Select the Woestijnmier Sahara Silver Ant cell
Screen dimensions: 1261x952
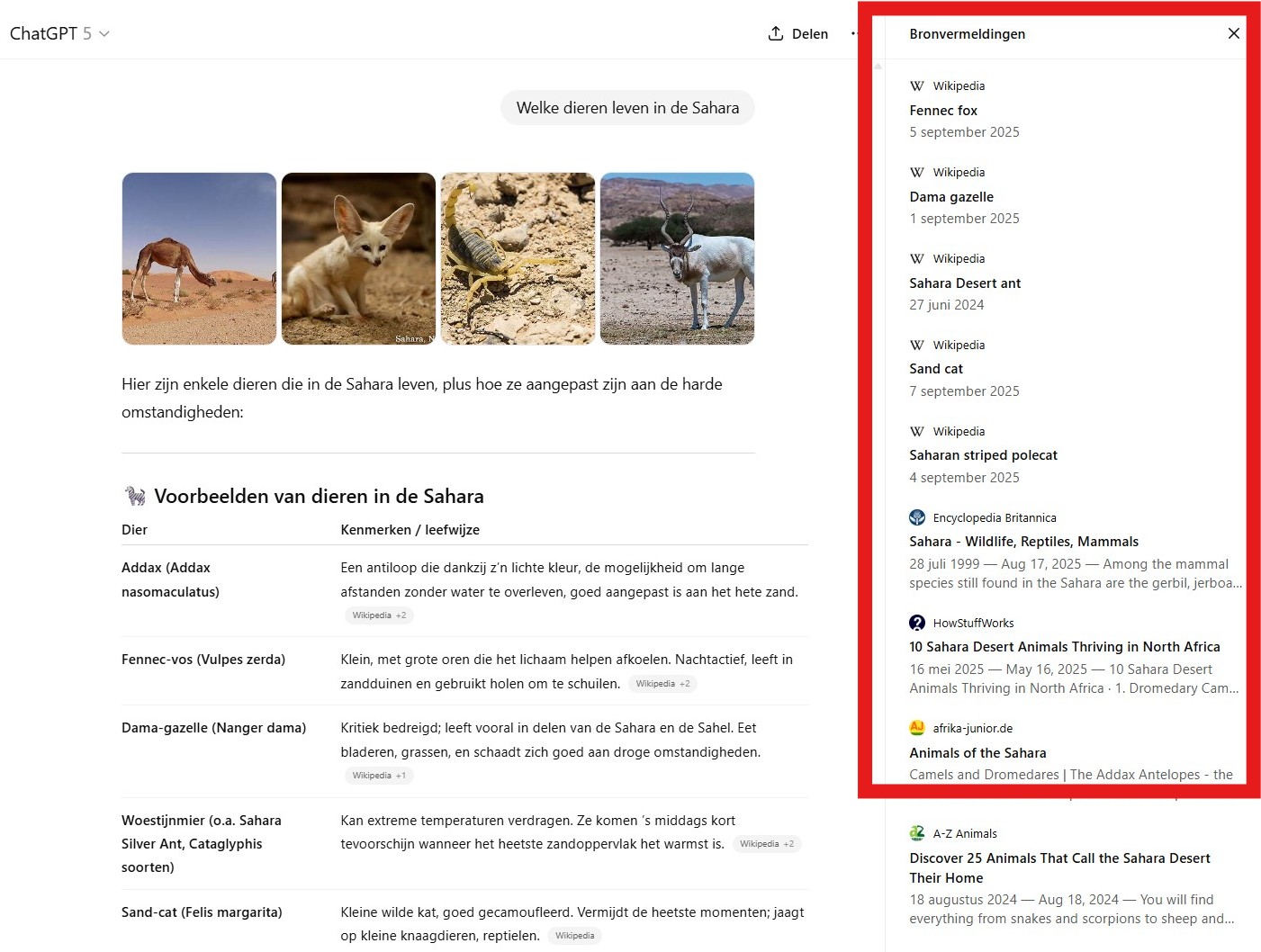click(x=202, y=844)
